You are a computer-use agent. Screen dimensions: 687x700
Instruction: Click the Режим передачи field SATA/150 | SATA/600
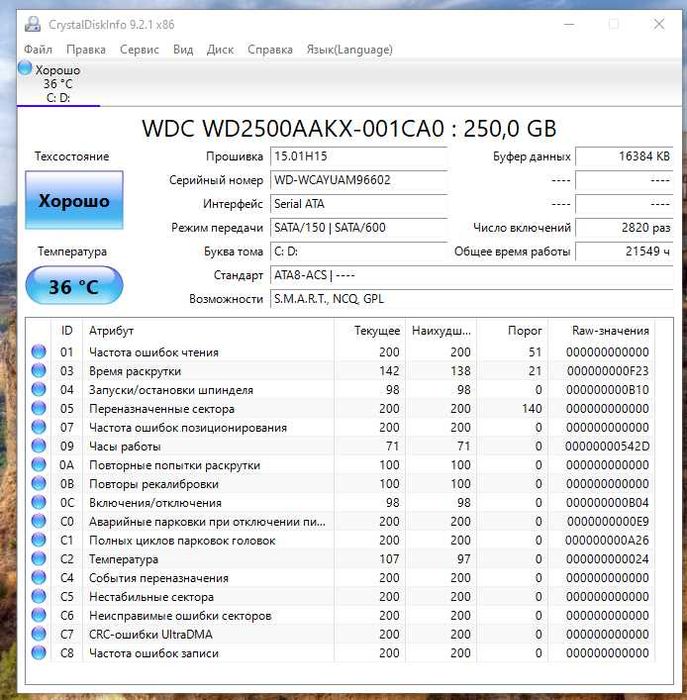point(358,227)
